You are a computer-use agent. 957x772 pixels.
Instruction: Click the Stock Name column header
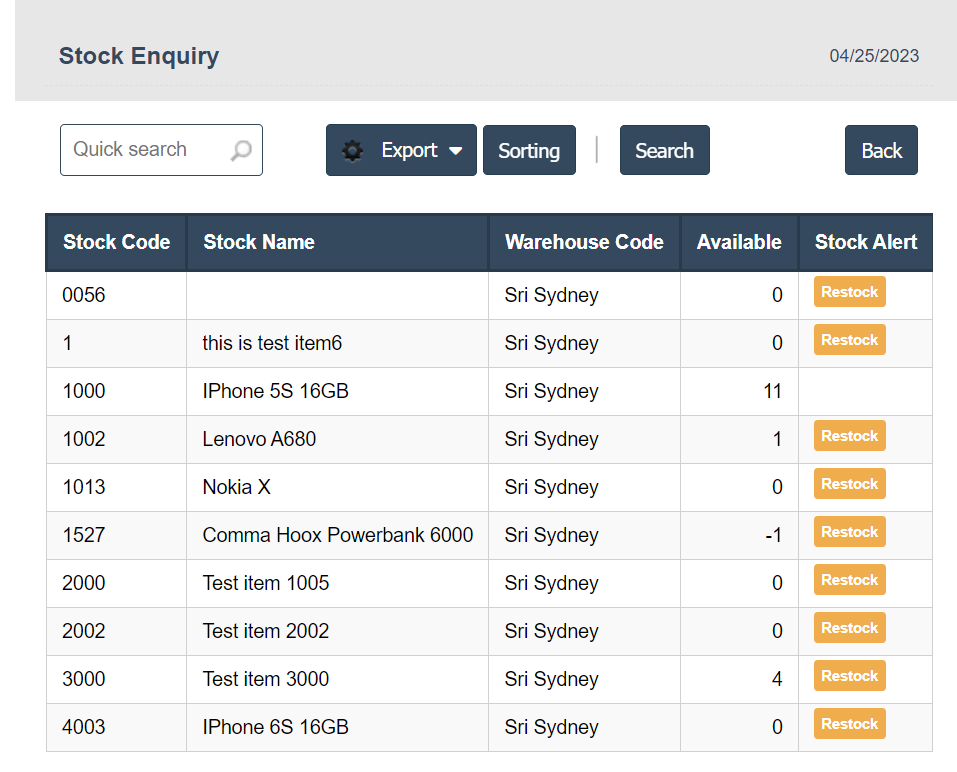(x=259, y=242)
